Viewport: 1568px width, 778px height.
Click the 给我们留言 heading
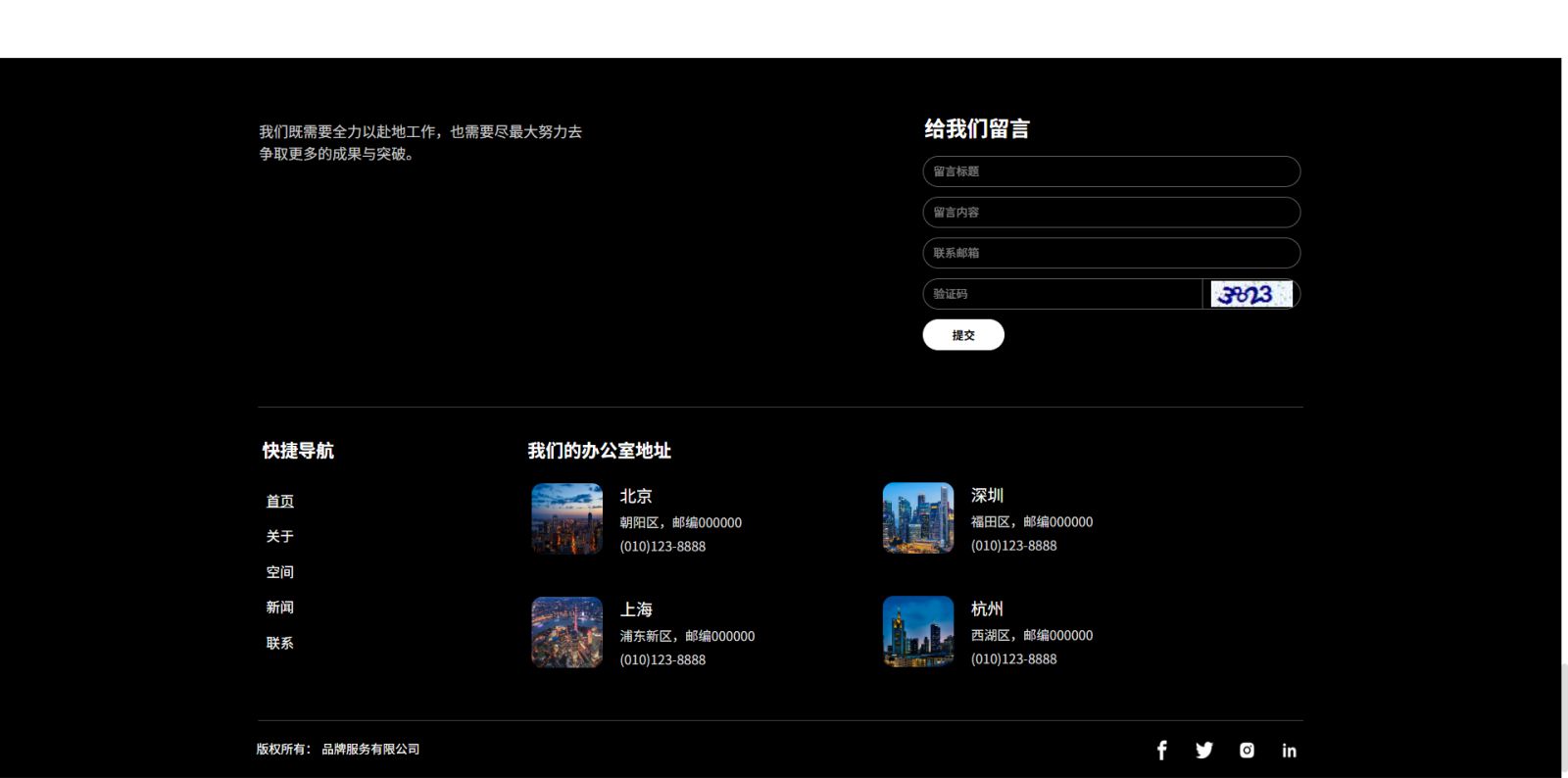[977, 128]
